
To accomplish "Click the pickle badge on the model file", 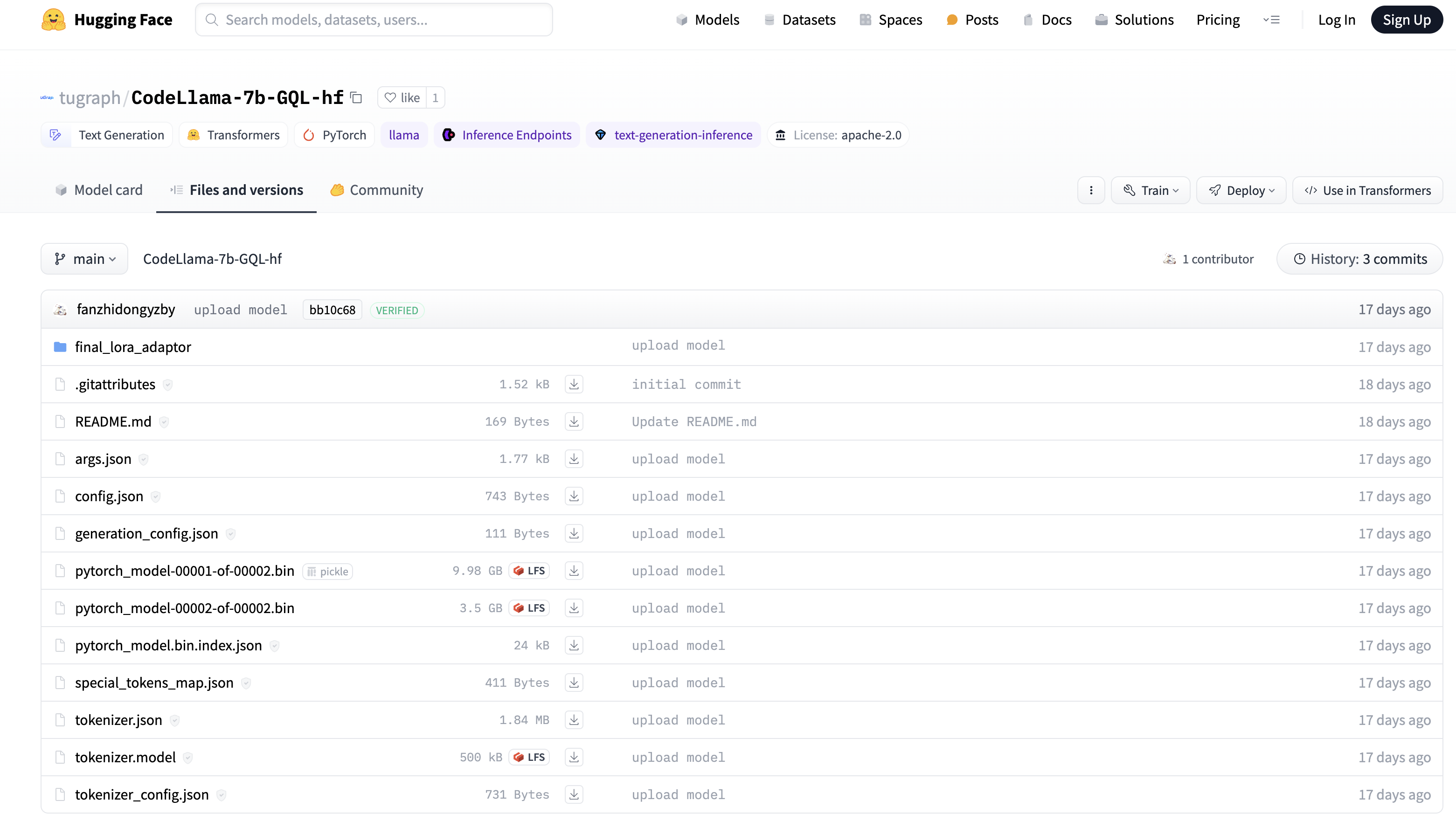I will [x=328, y=572].
